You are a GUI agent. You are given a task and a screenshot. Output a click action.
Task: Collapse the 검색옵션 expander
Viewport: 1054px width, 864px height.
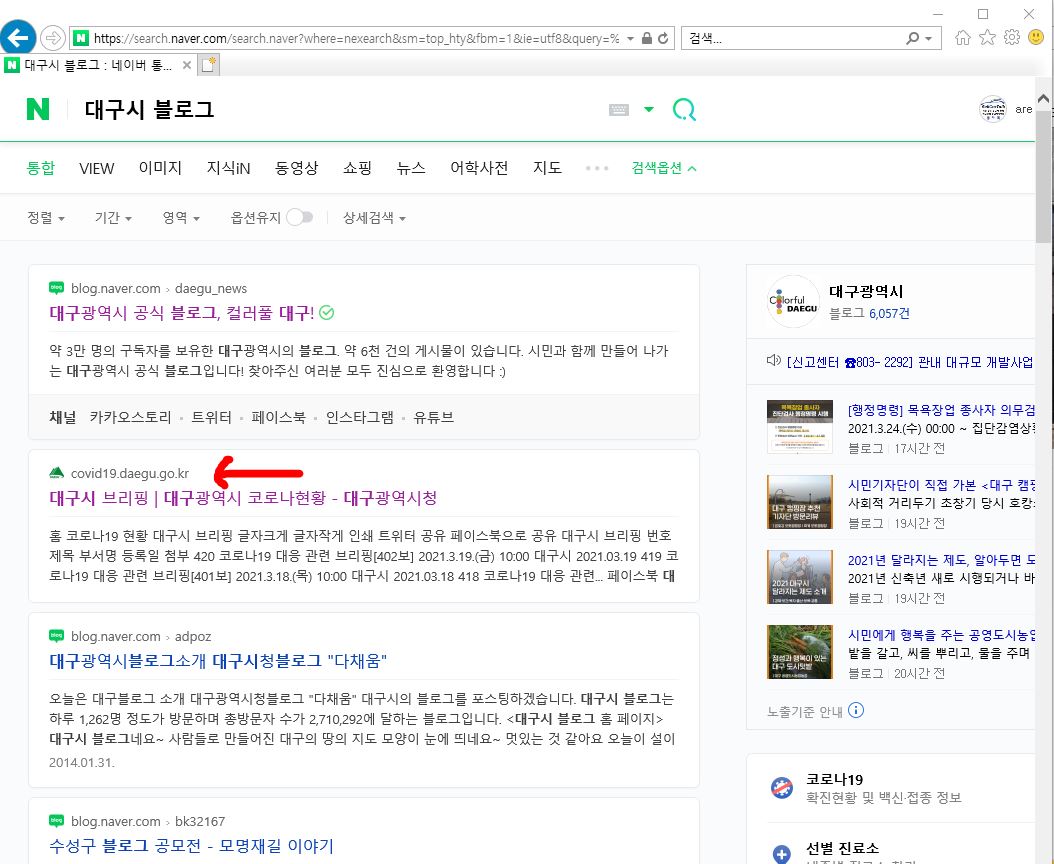tap(663, 168)
